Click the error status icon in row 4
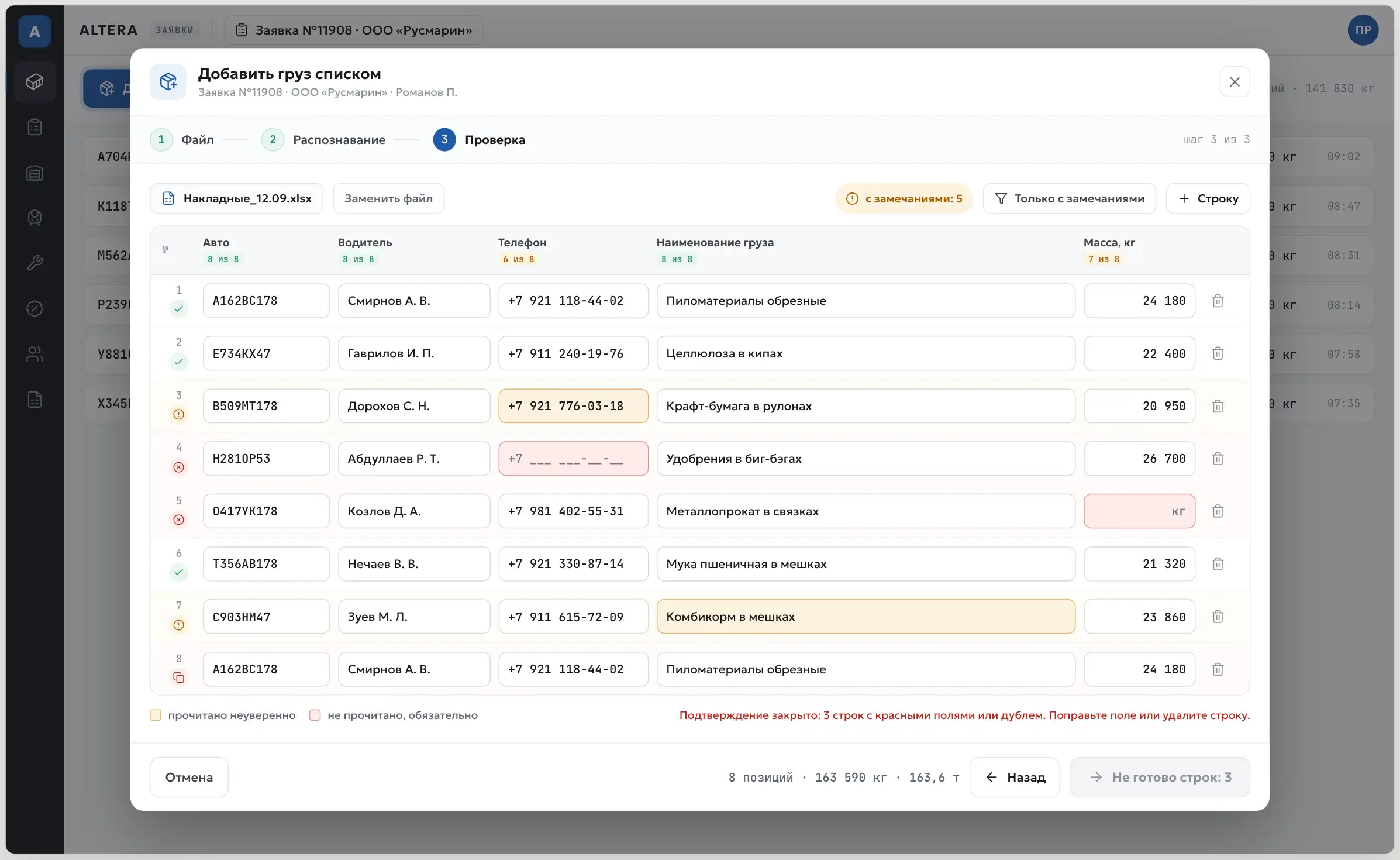This screenshot has width=1400, height=860. tap(179, 467)
